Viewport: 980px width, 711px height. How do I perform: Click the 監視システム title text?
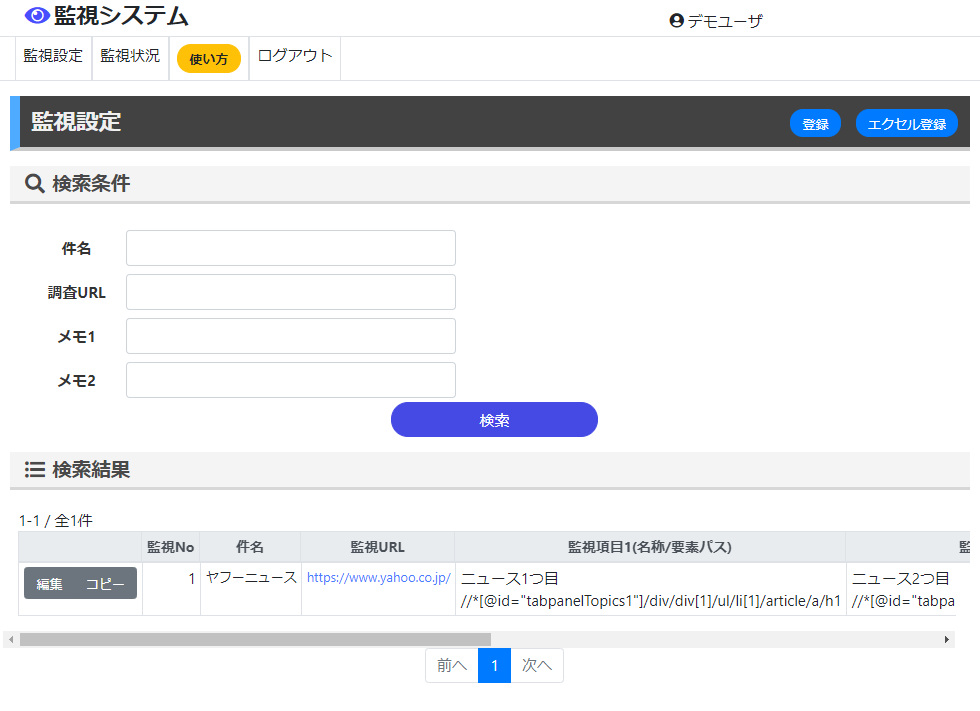[121, 16]
